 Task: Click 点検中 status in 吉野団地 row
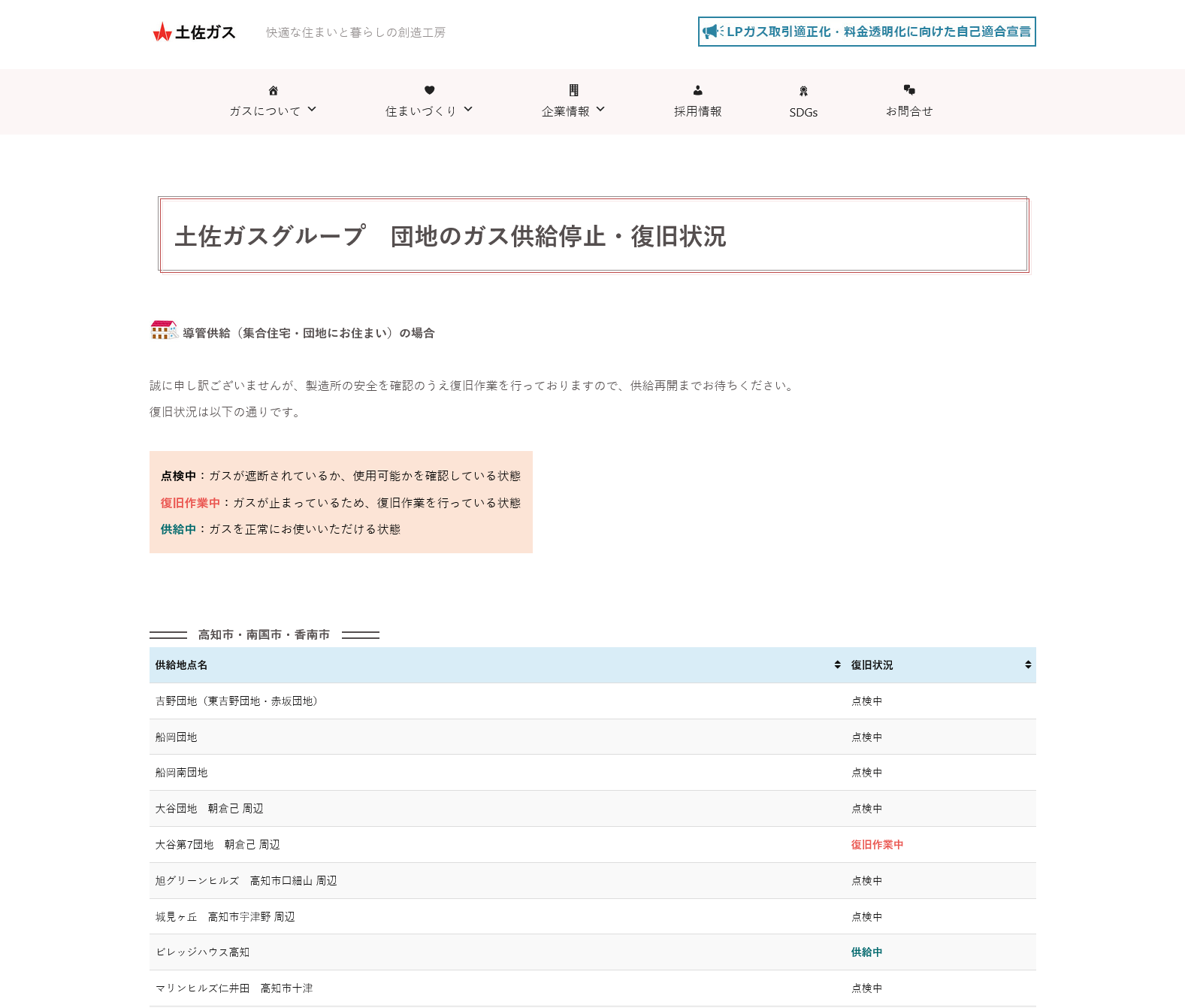(867, 701)
